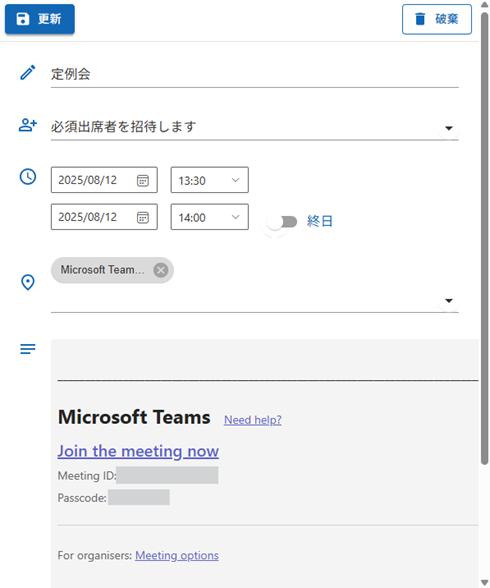Open the Meeting options link
490x588 pixels.
point(177,555)
